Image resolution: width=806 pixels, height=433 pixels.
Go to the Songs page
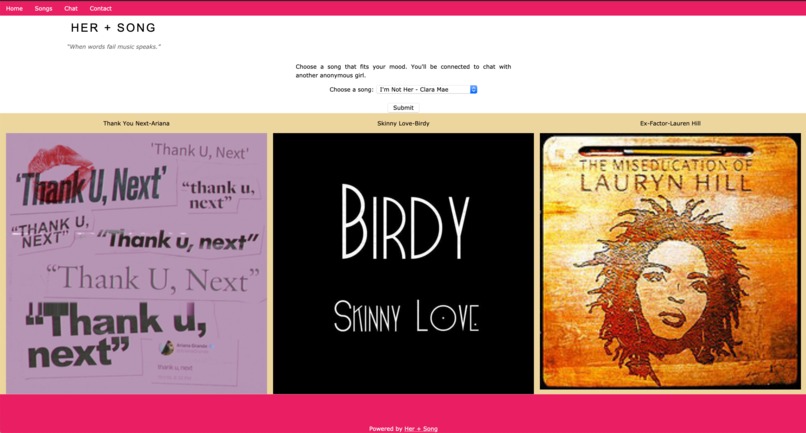[x=43, y=8]
